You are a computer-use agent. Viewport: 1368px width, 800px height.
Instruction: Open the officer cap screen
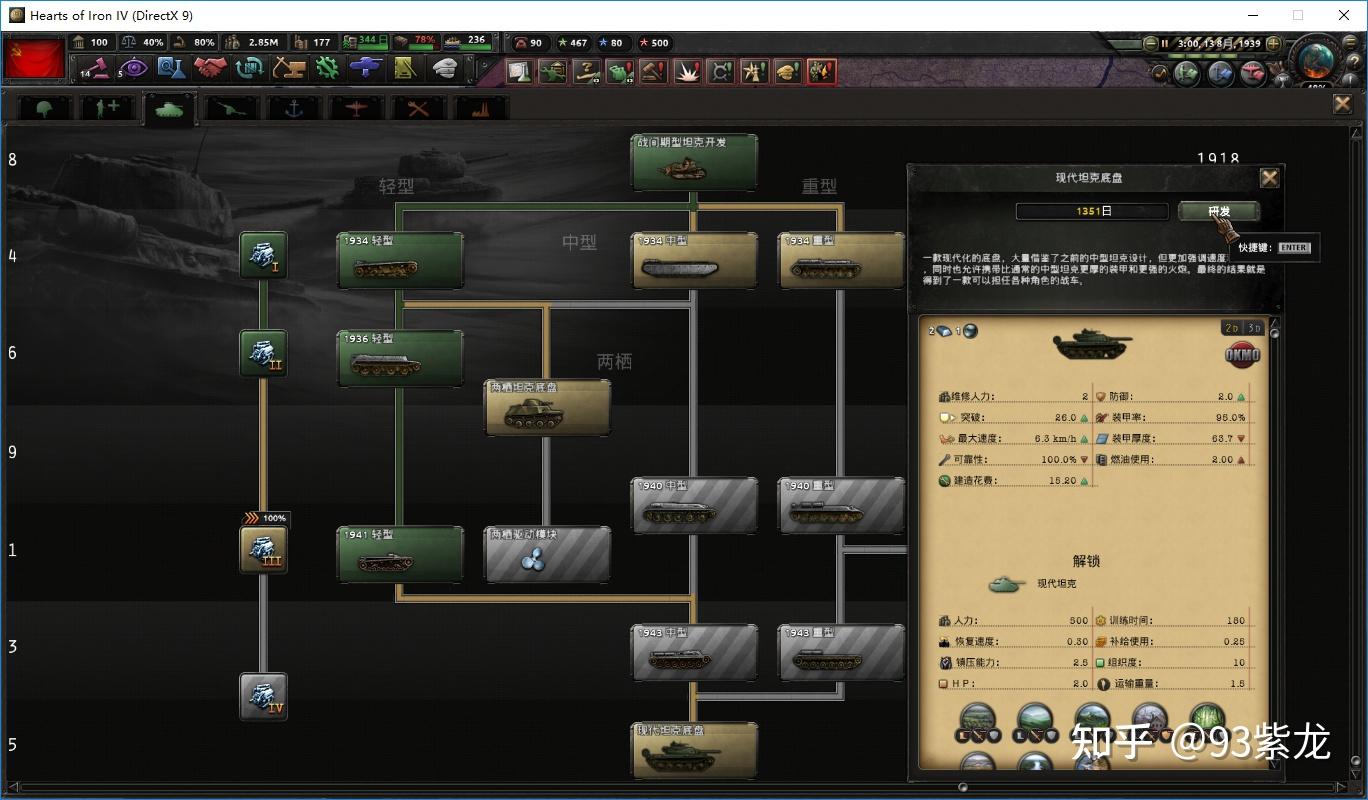tap(445, 68)
